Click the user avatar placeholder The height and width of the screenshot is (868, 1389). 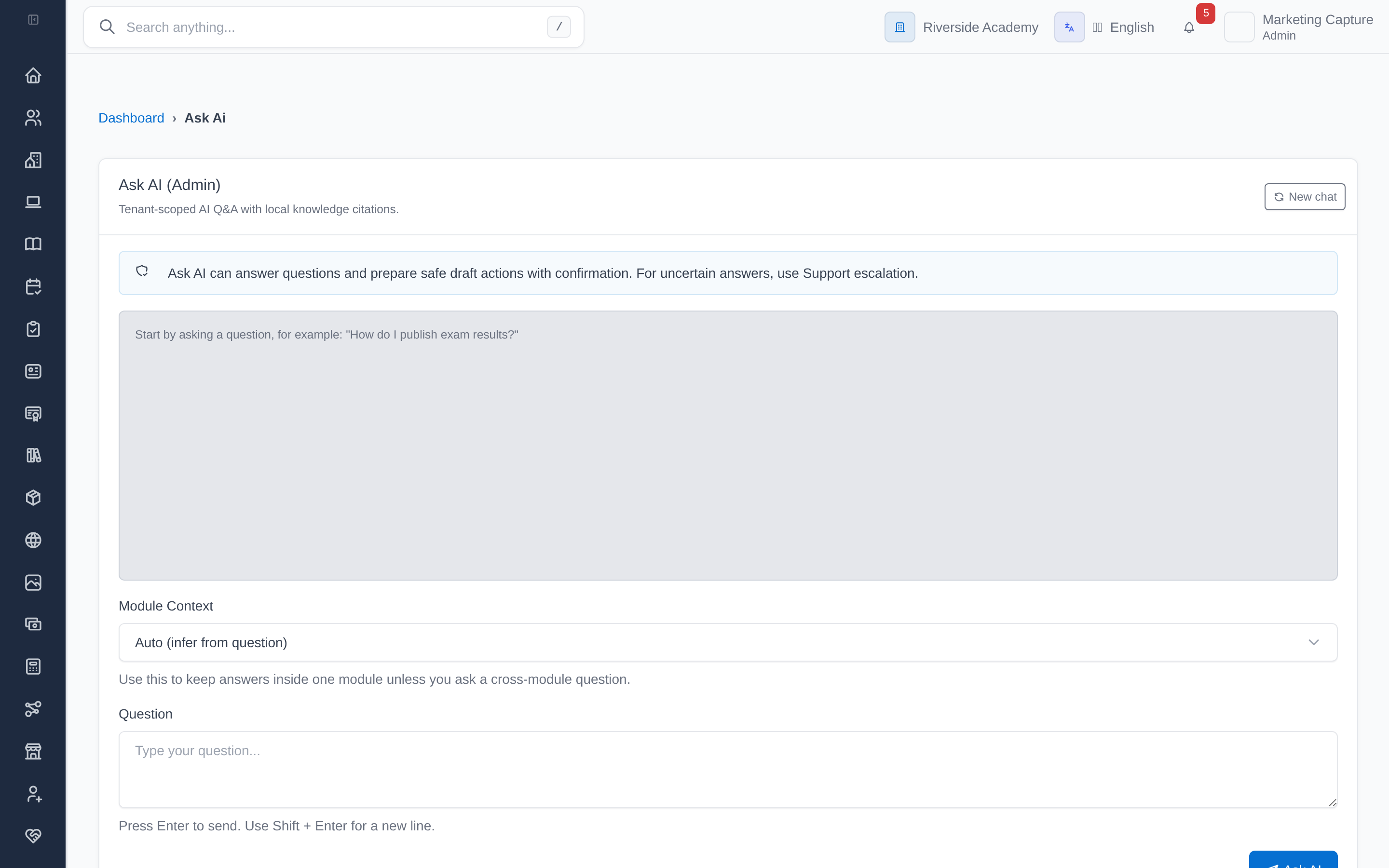1239,27
